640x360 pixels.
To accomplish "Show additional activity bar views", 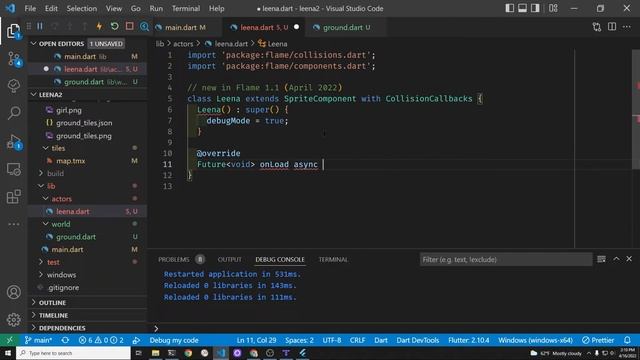I will (13, 224).
